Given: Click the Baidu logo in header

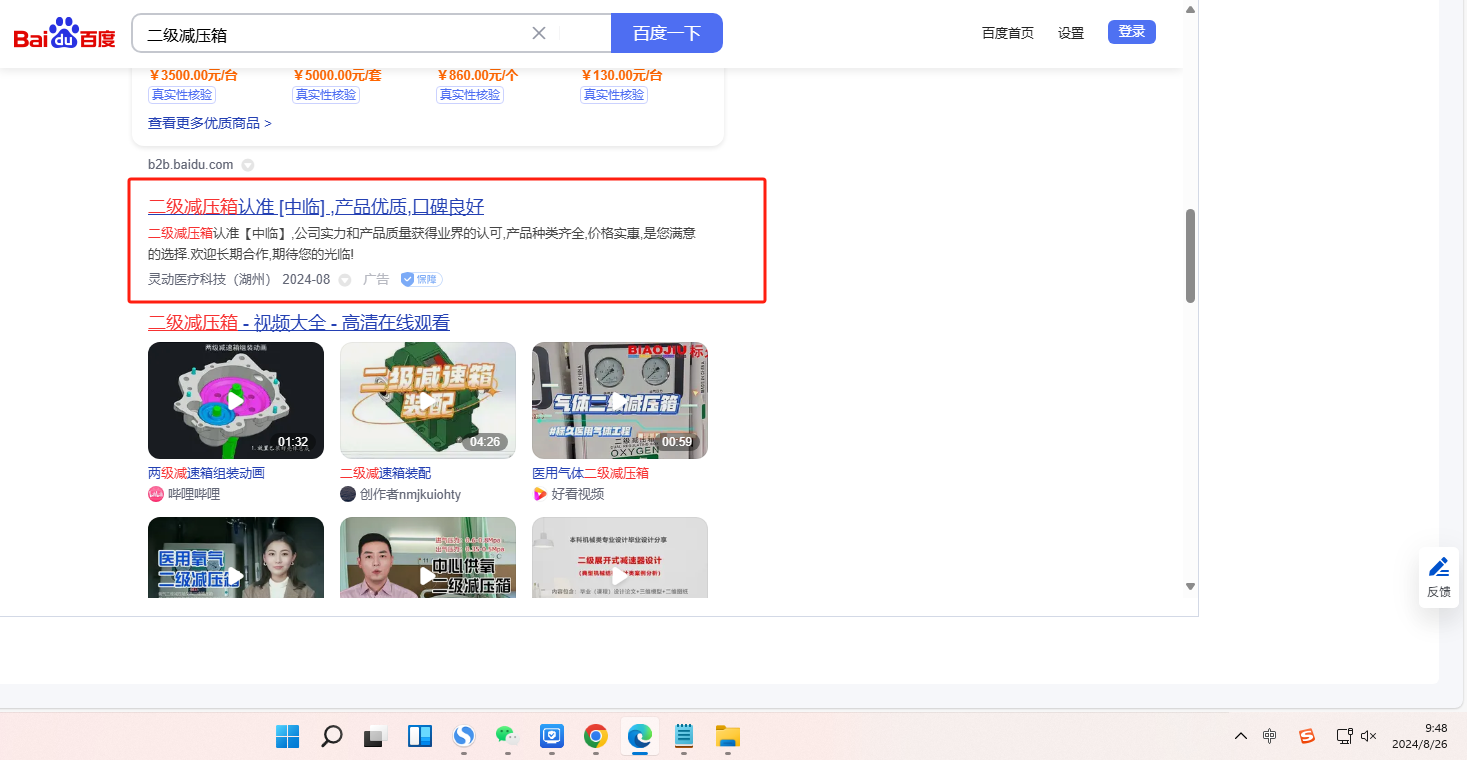Looking at the screenshot, I should 65,35.
